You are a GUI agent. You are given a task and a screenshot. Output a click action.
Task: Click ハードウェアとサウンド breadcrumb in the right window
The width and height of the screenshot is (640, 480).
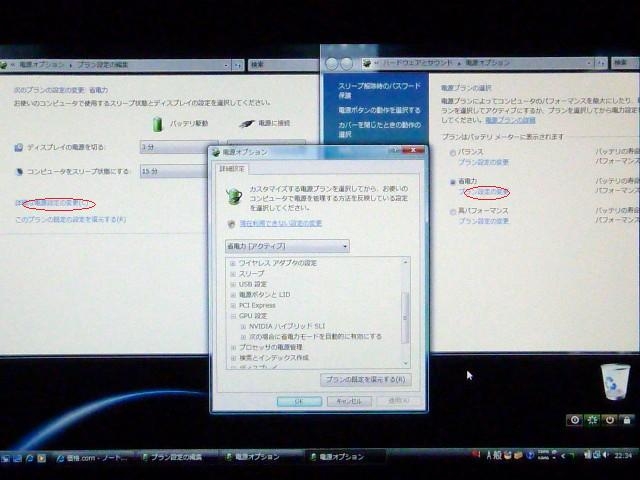coord(418,62)
